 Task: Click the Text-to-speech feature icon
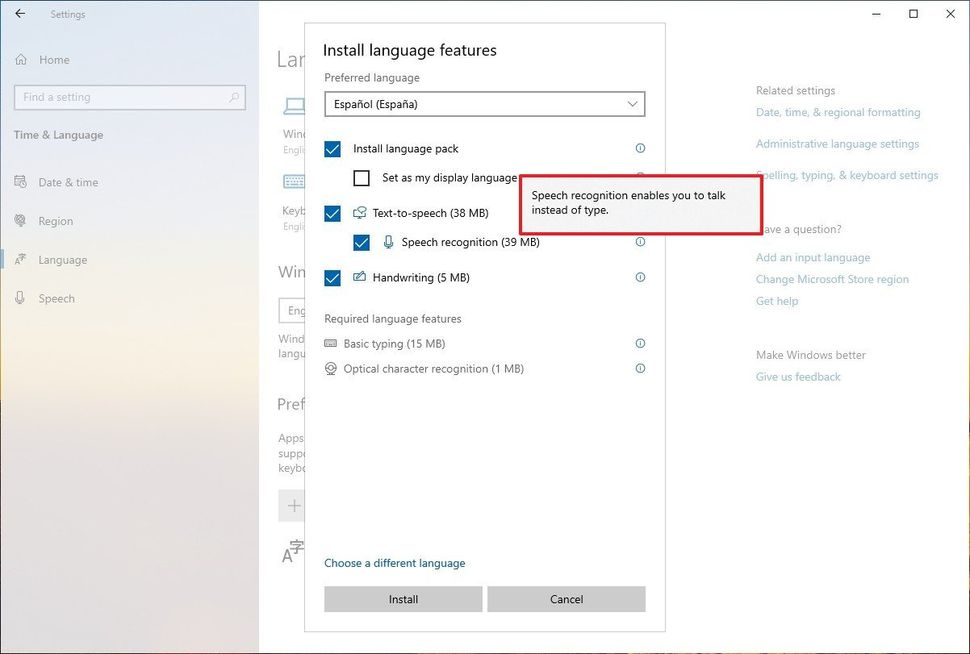pyautogui.click(x=361, y=212)
